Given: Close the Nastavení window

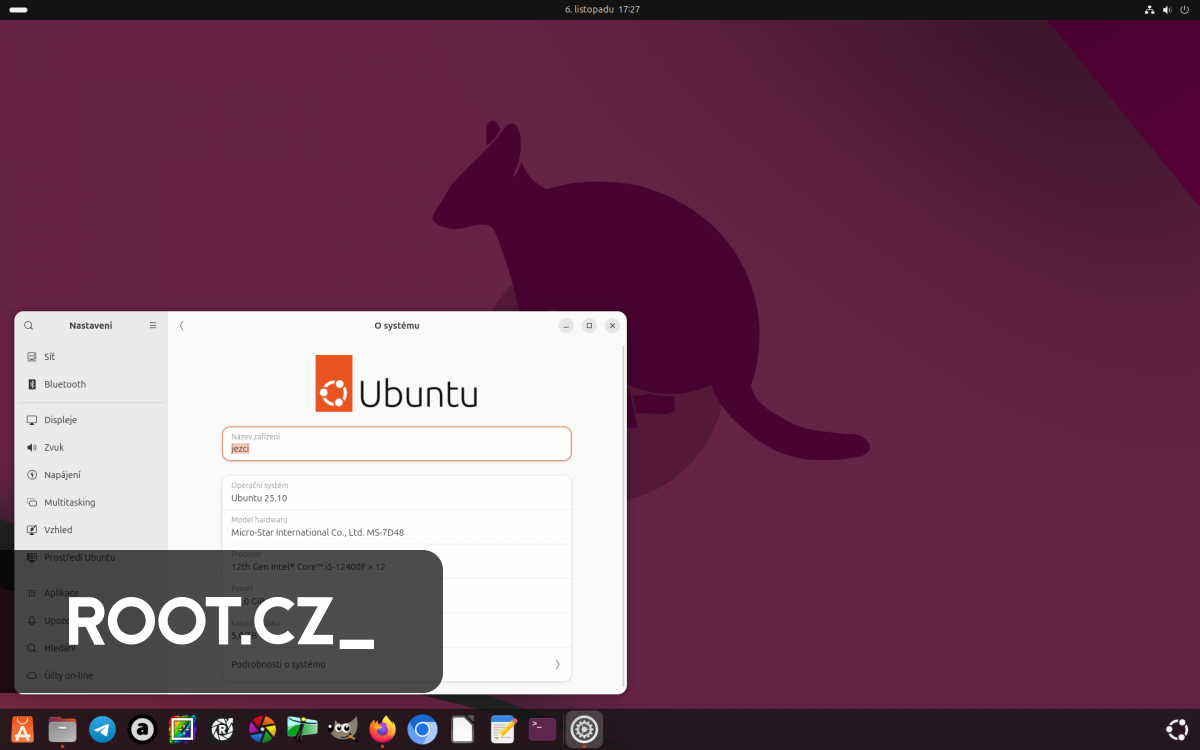Looking at the screenshot, I should (612, 326).
